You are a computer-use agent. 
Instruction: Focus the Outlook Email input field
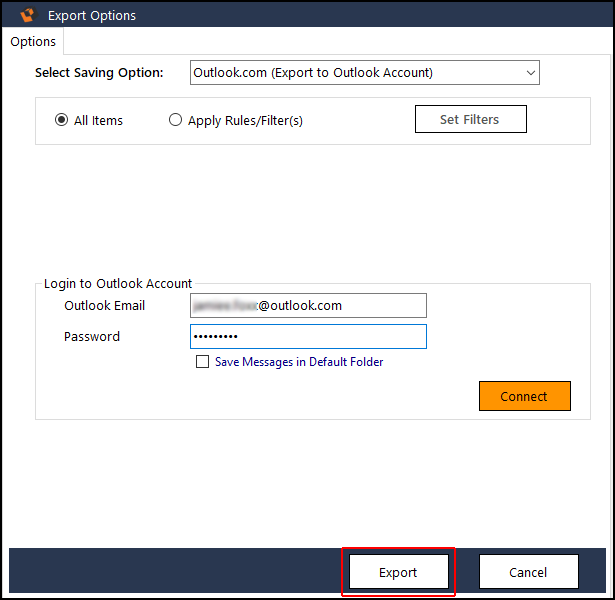(x=308, y=305)
